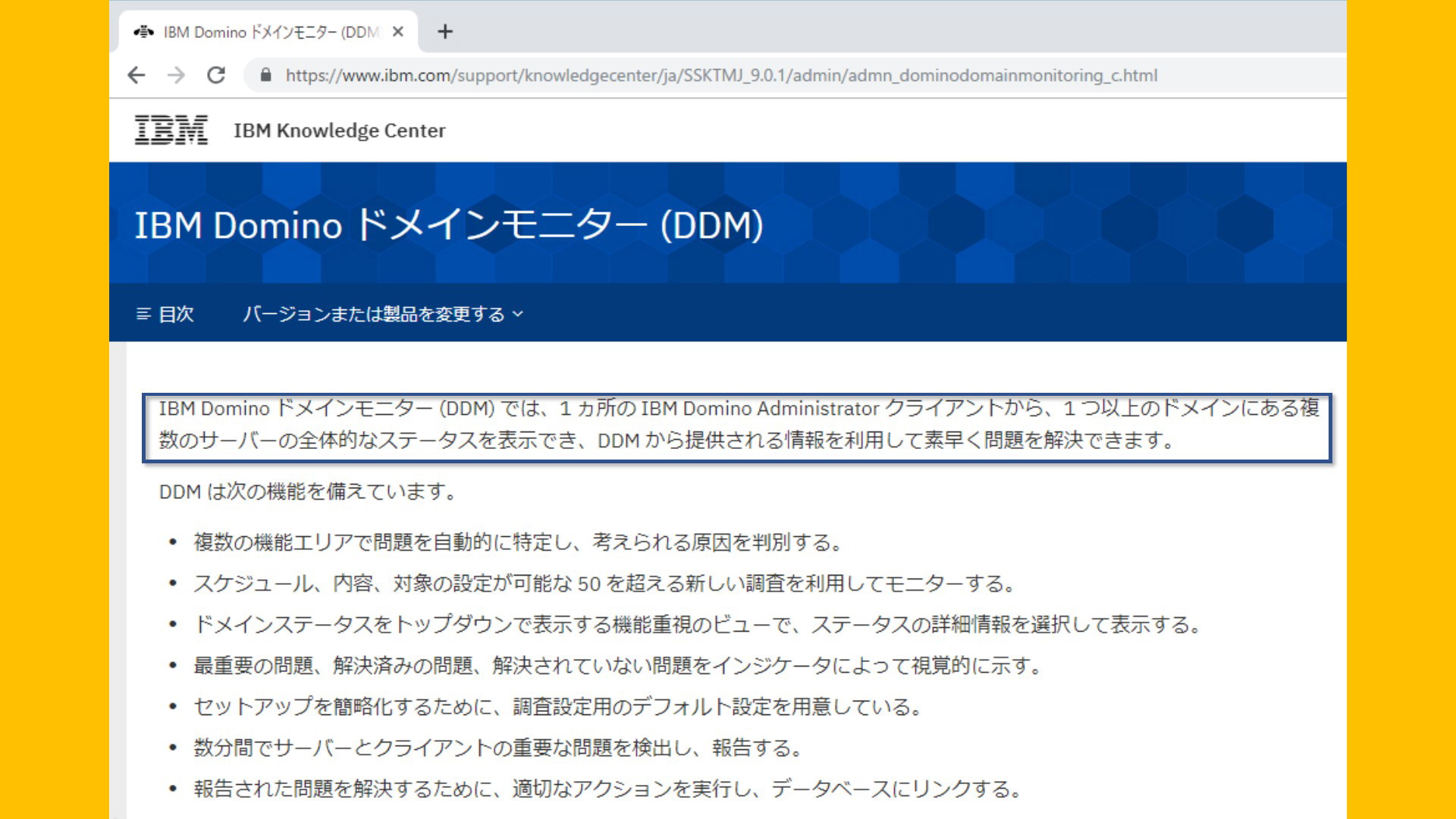Click the browser back arrow
The height and width of the screenshot is (819, 1456).
[136, 75]
